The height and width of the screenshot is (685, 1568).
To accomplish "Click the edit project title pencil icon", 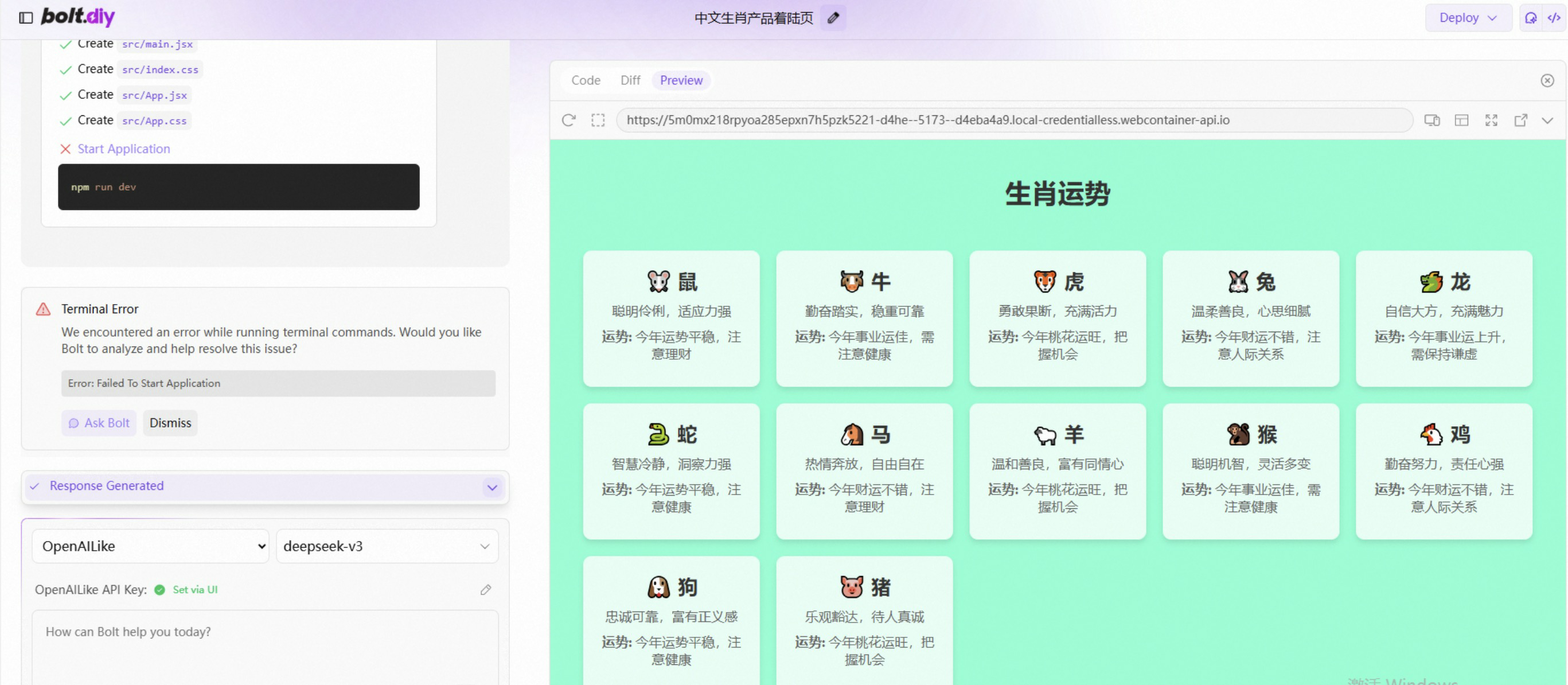I will 833,18.
